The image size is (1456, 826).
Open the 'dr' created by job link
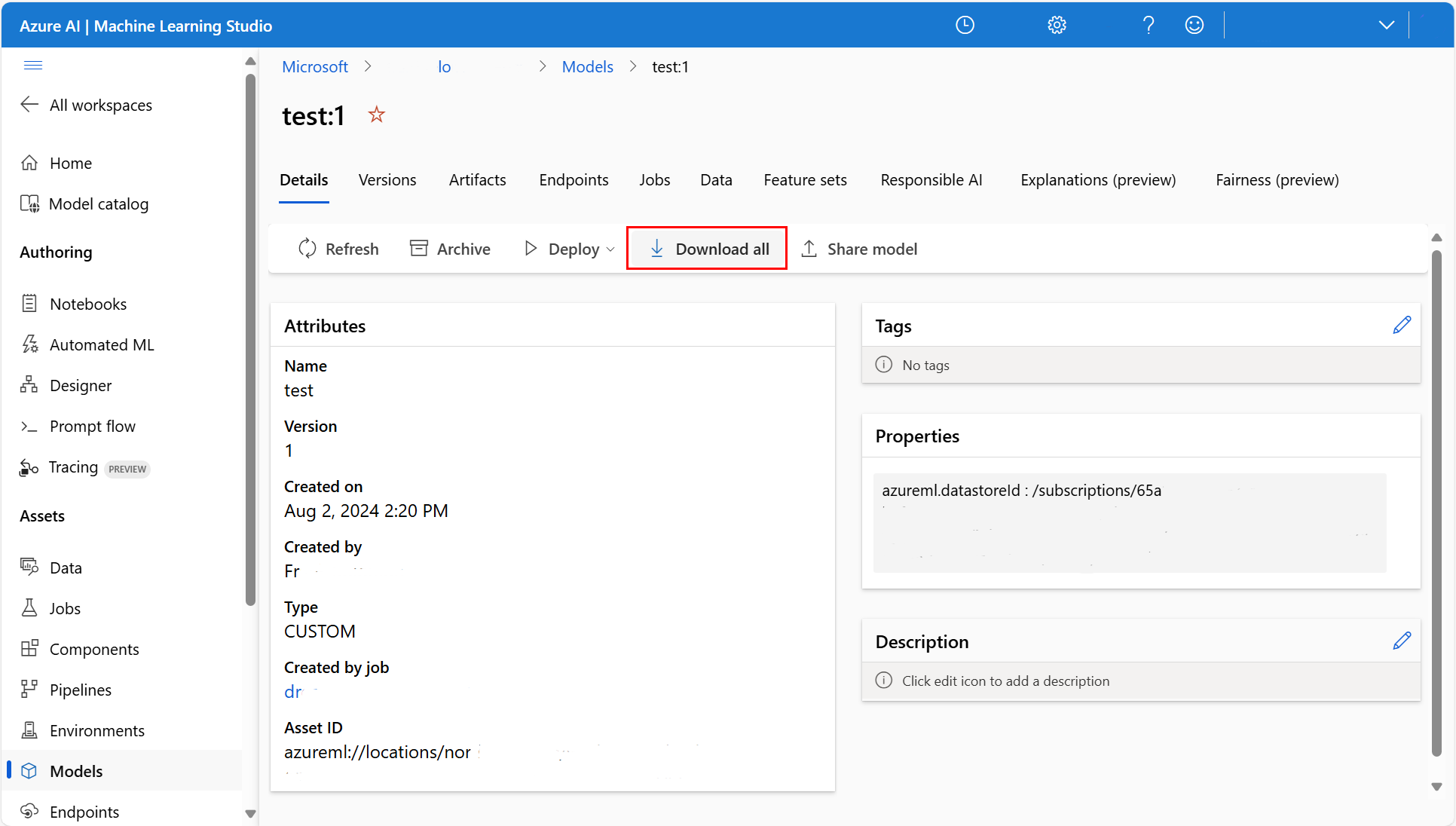tap(292, 691)
